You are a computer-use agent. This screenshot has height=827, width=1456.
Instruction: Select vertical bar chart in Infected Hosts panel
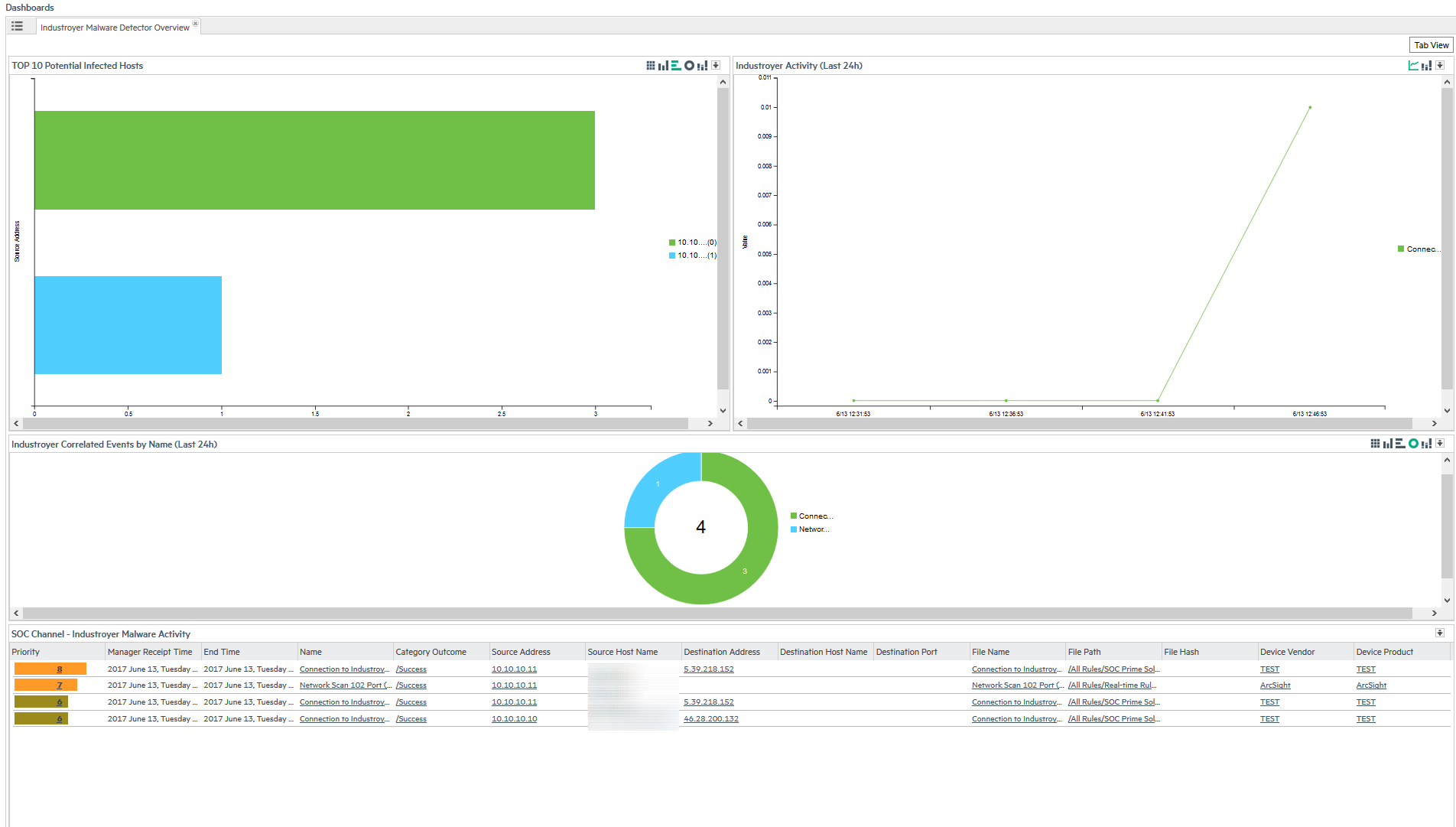pyautogui.click(x=663, y=66)
